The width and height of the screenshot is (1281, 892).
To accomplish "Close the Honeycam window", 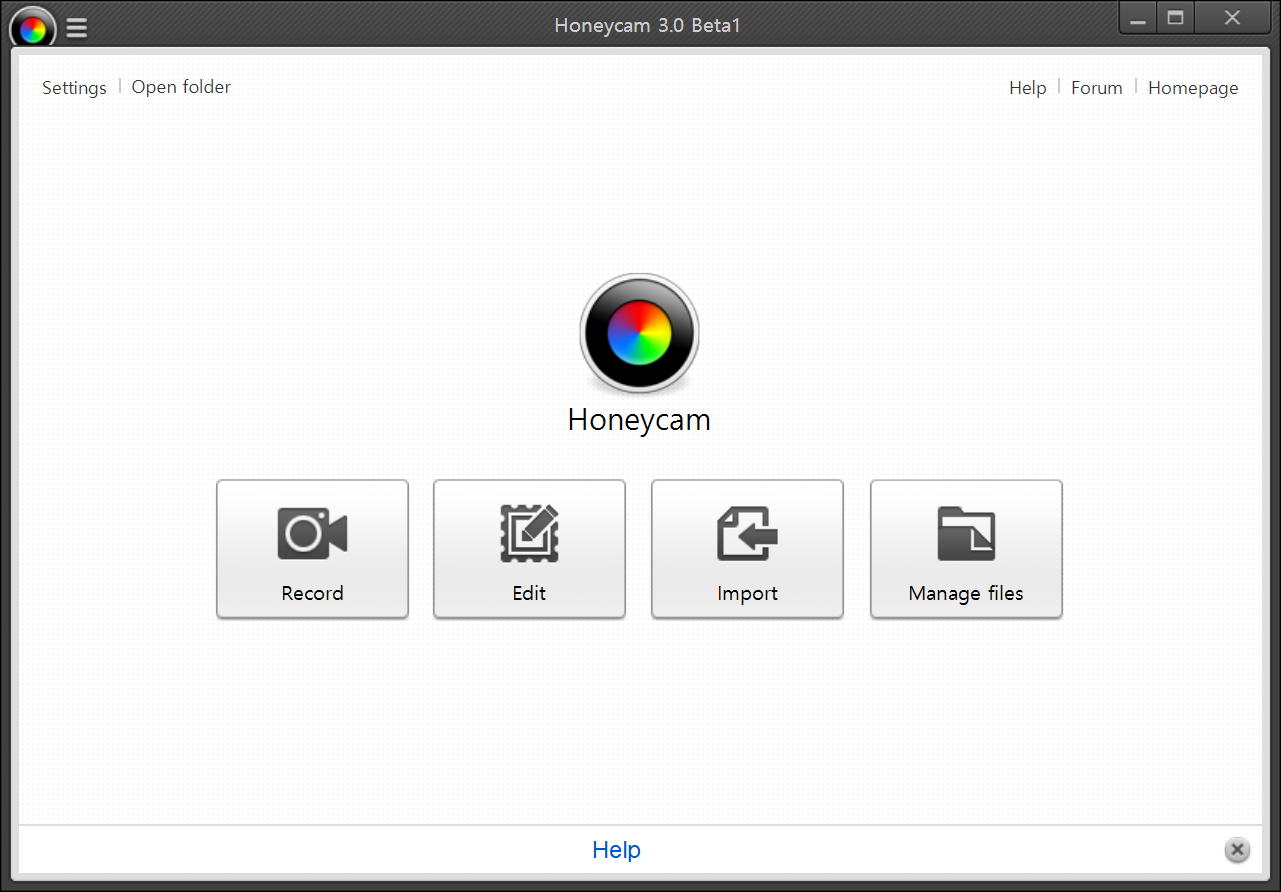I will [1232, 18].
